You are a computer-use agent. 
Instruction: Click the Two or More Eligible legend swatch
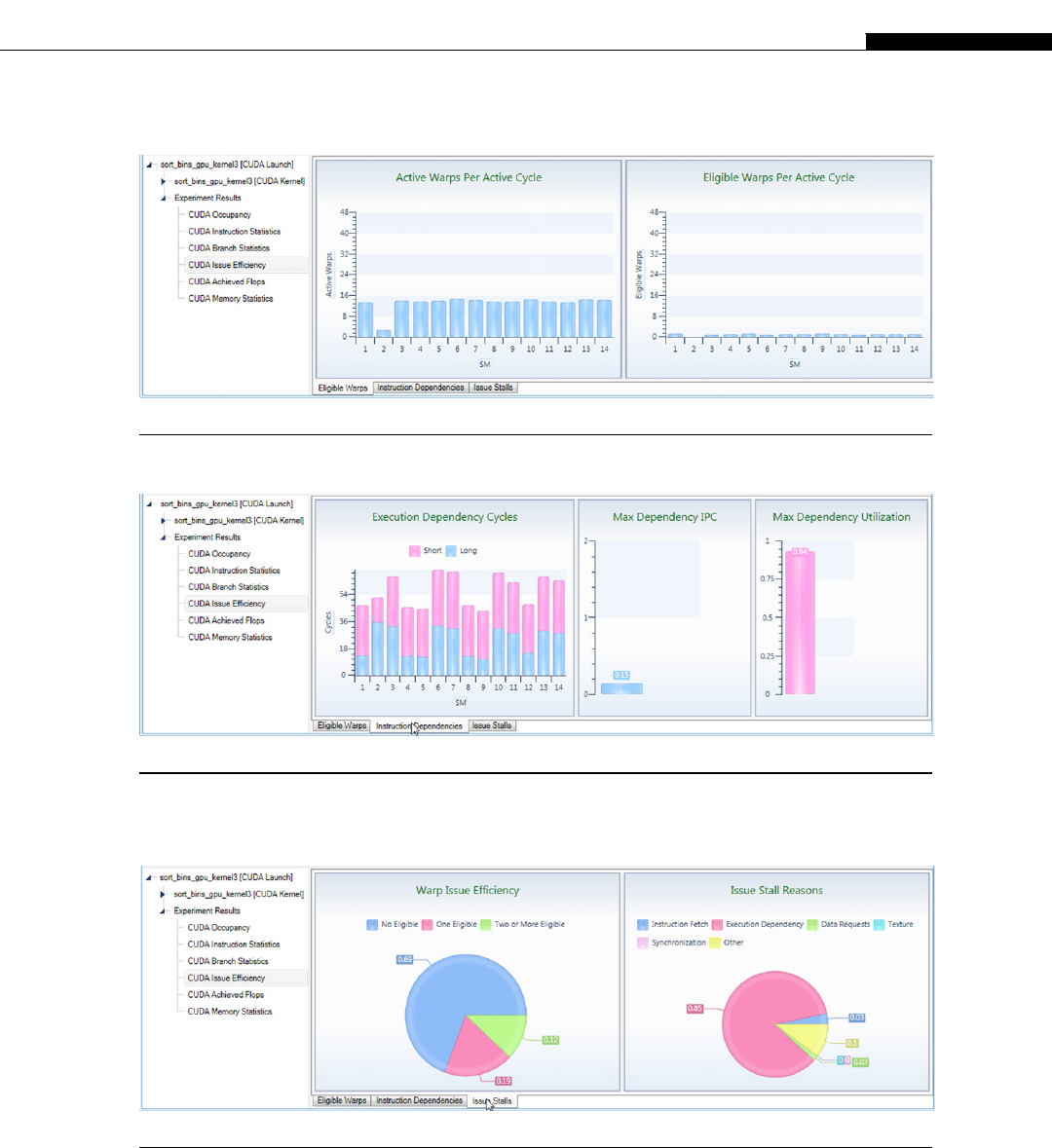click(x=486, y=925)
